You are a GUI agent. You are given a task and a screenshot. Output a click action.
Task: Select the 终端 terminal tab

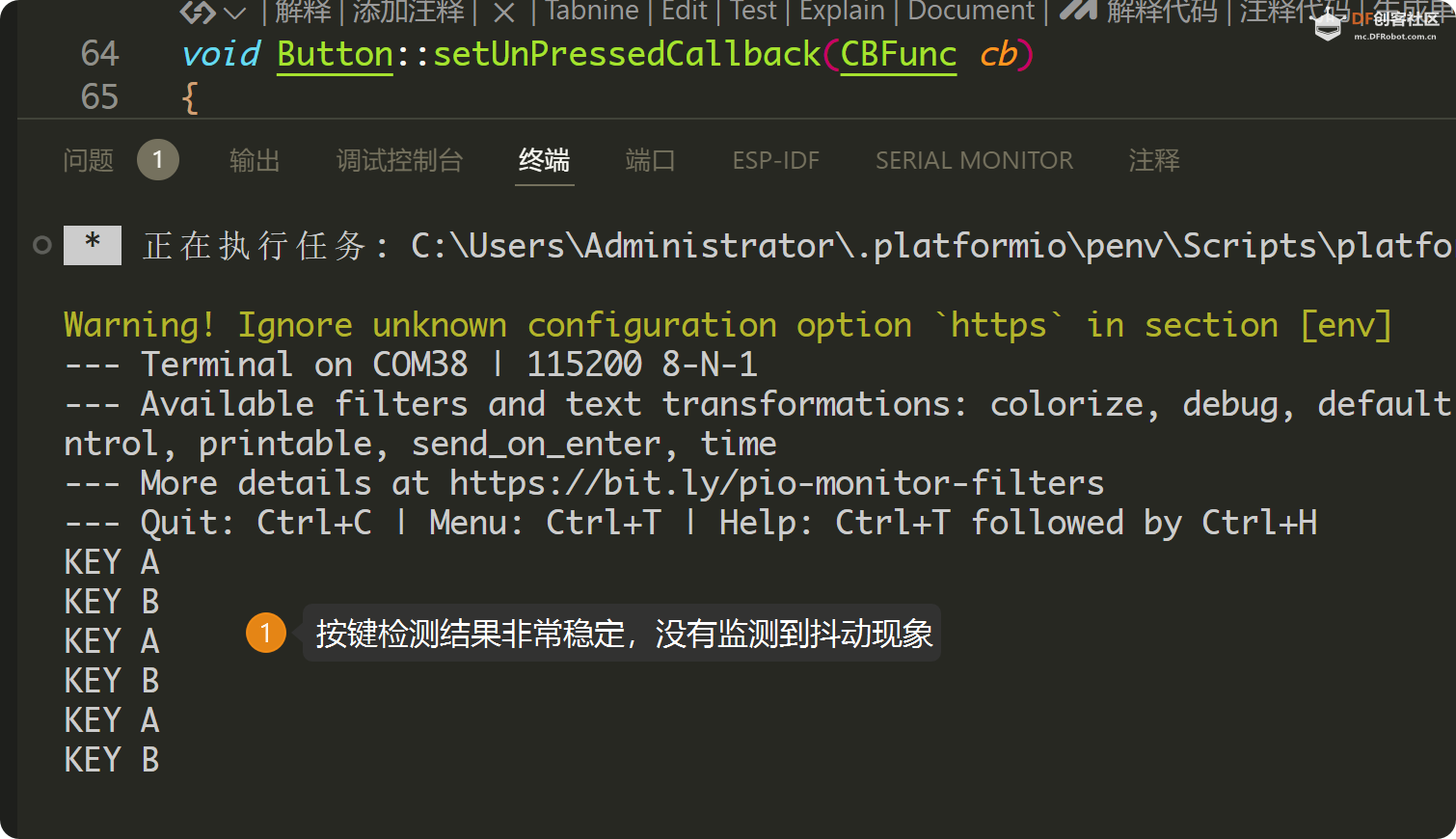544,160
